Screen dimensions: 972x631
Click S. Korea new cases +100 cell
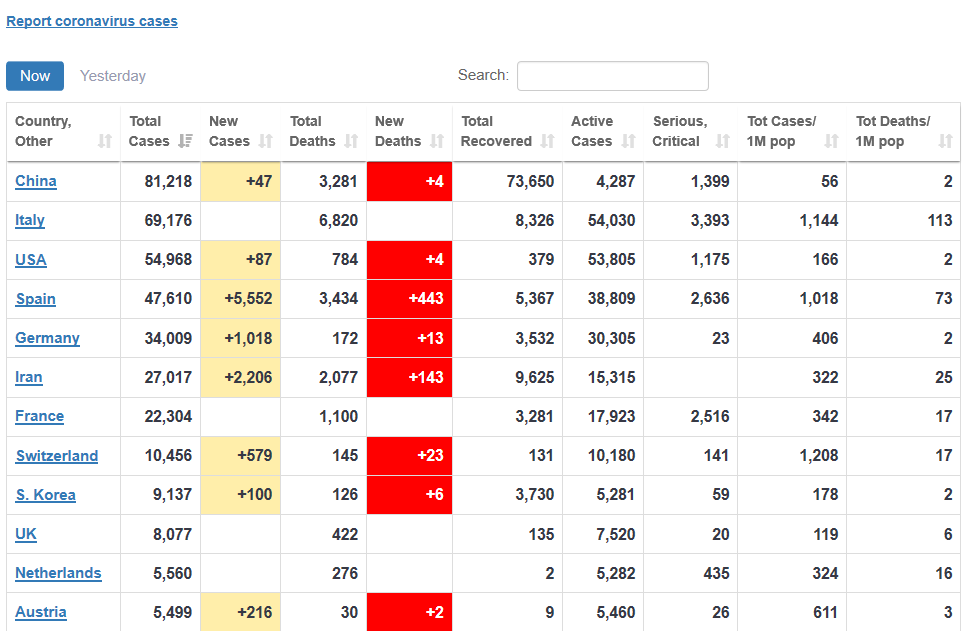[x=241, y=495]
